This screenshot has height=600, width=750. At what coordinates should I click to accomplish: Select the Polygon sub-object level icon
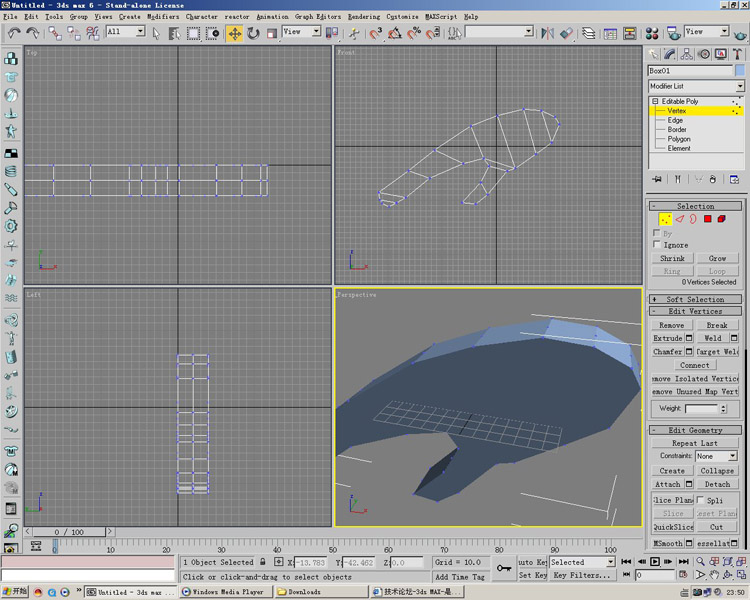pos(707,219)
